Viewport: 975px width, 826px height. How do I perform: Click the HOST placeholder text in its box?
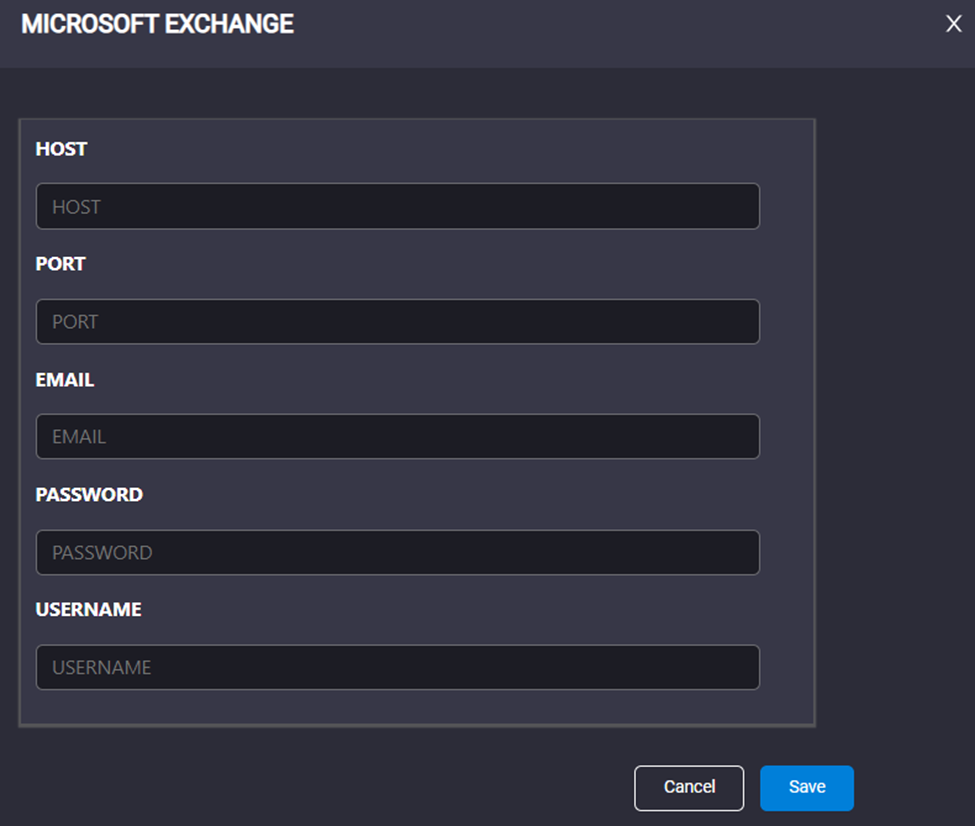coord(76,206)
